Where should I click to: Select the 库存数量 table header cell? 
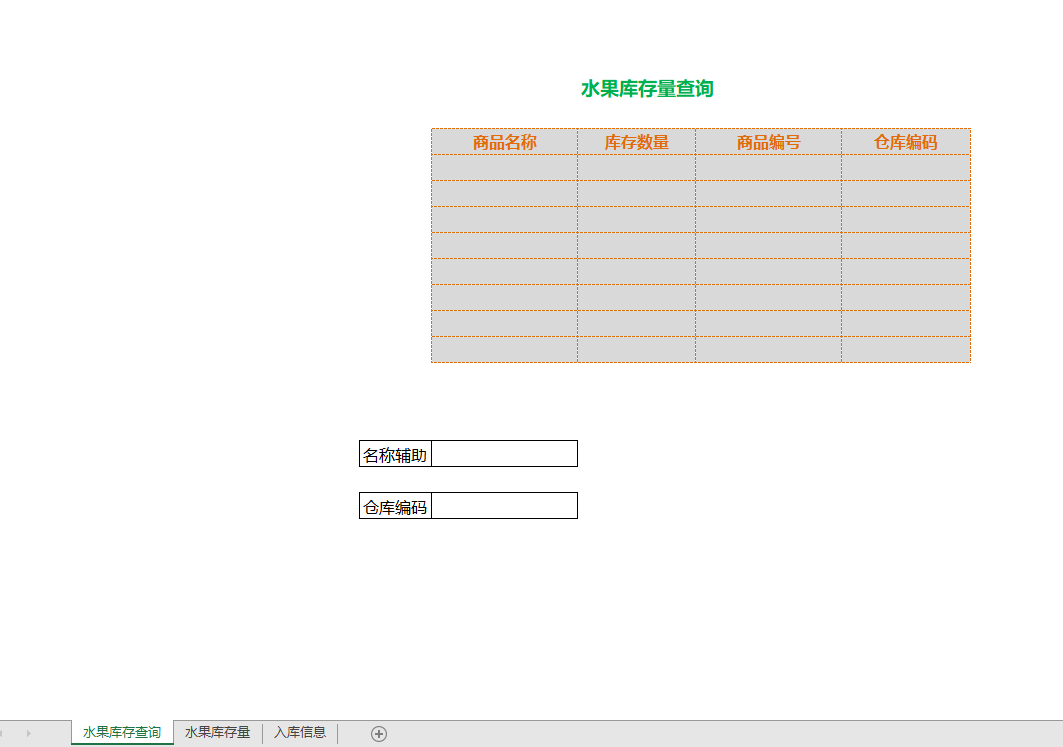pyautogui.click(x=636, y=142)
